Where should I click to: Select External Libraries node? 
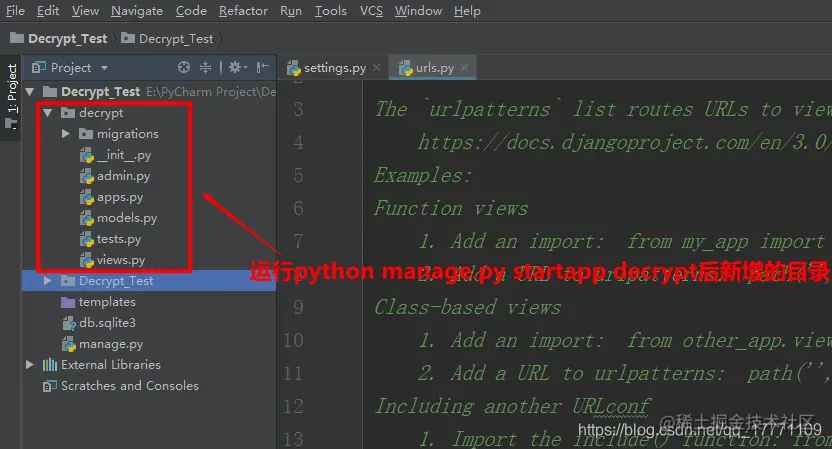coord(110,365)
